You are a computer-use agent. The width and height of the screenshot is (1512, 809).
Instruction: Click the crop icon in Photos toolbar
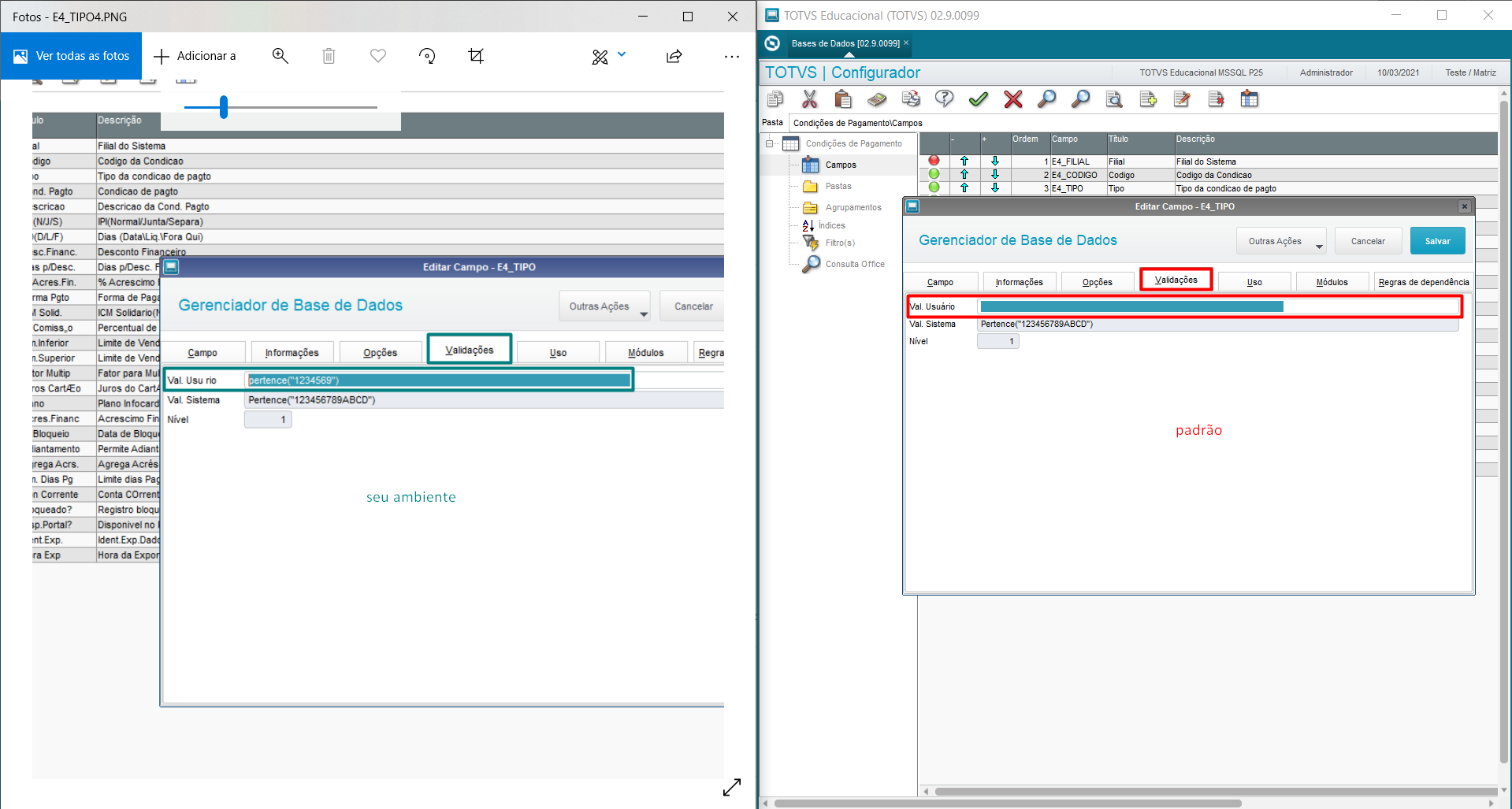[x=476, y=56]
